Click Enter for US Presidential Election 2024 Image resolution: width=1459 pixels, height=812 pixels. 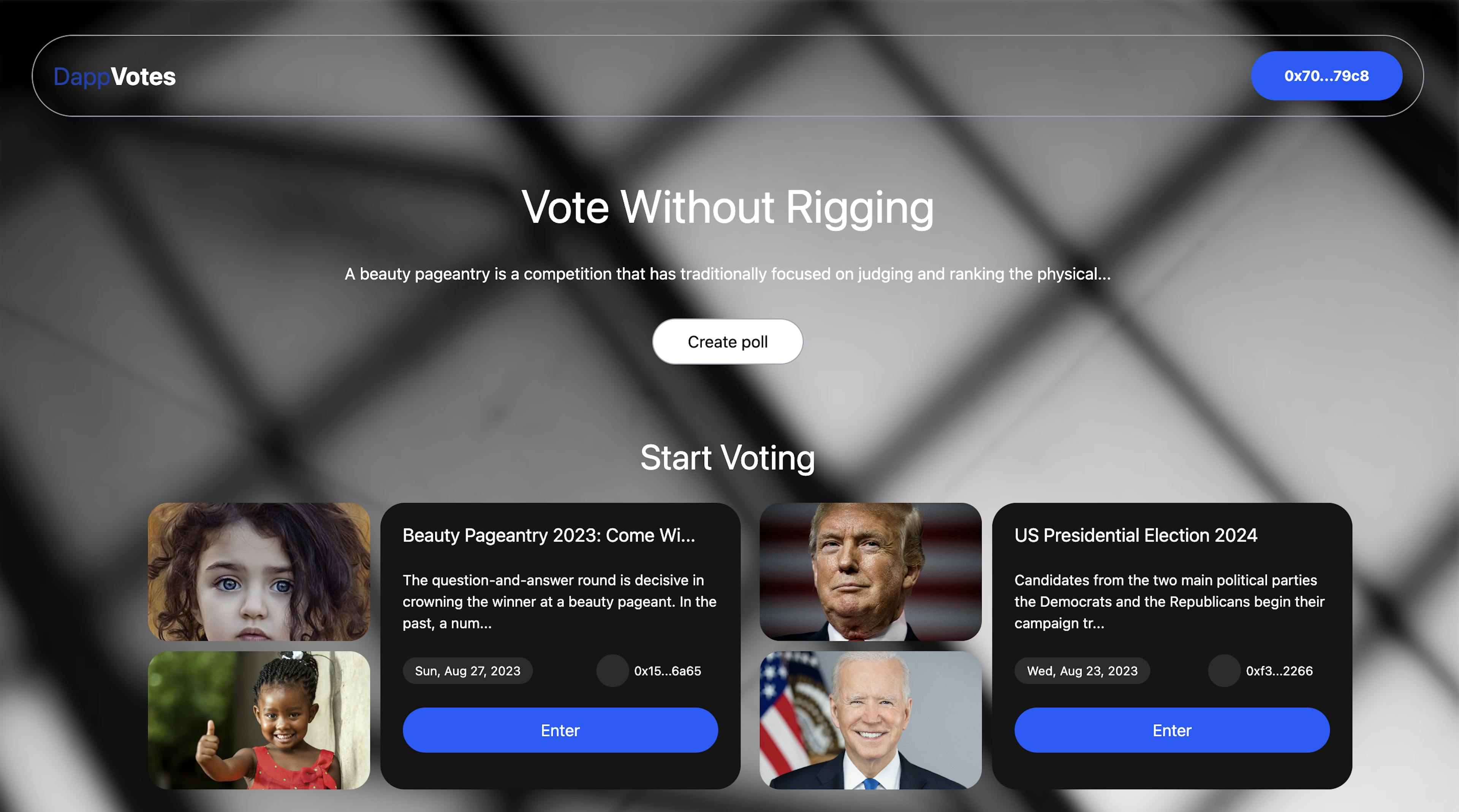(1171, 730)
